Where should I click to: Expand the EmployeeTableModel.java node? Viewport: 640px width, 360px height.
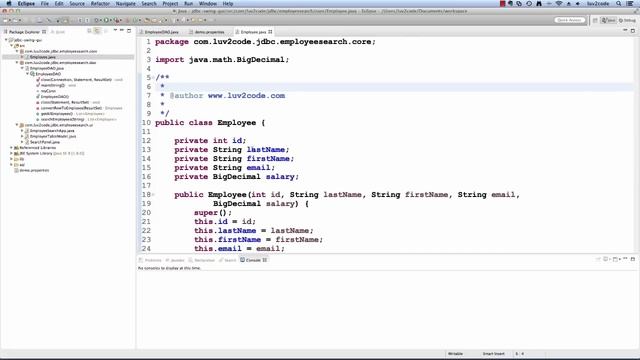[22, 136]
